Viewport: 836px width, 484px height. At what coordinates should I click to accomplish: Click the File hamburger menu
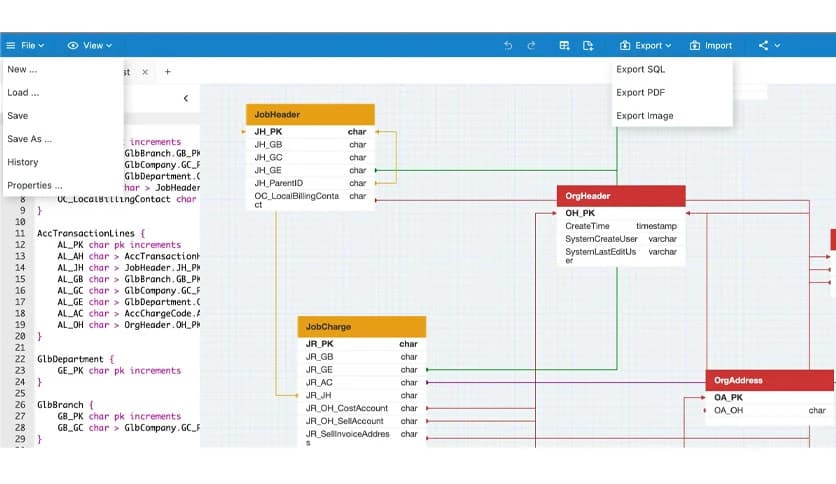pos(25,46)
